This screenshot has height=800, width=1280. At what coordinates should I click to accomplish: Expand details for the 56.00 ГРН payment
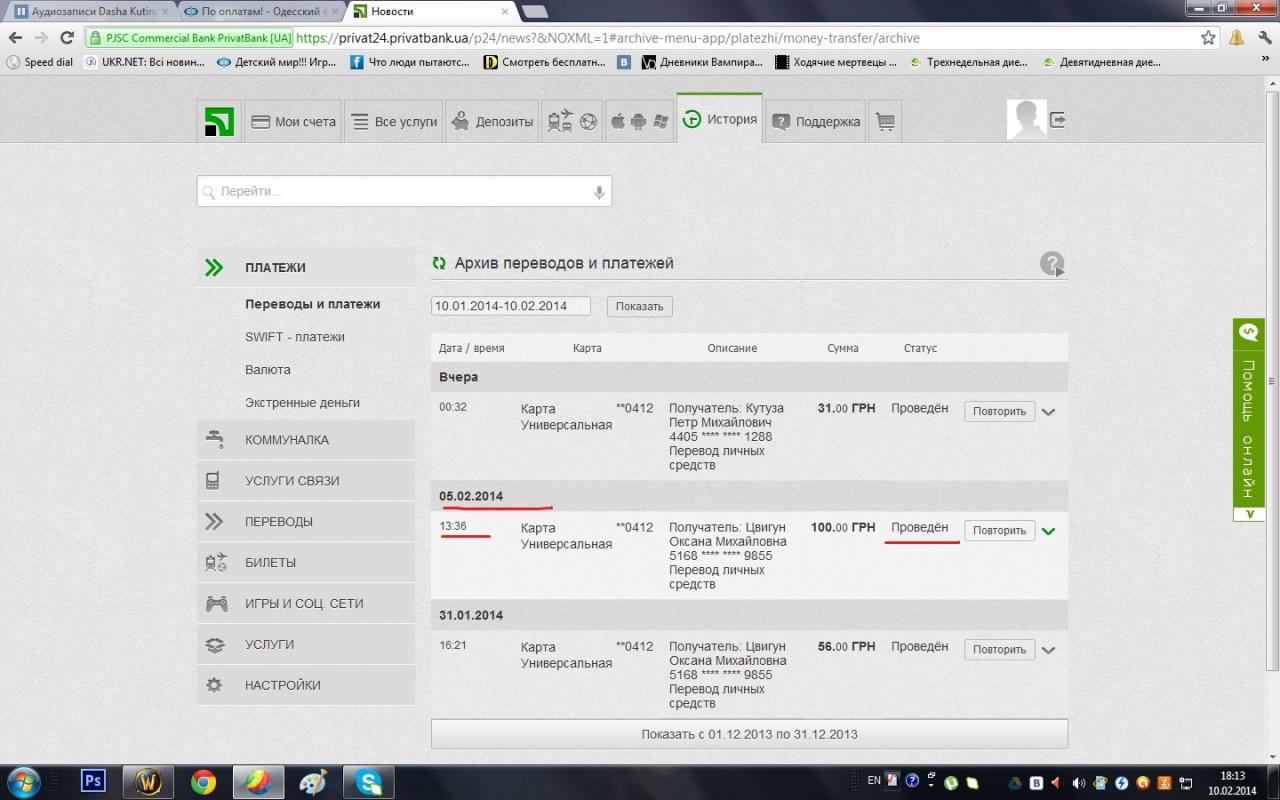pos(1048,650)
